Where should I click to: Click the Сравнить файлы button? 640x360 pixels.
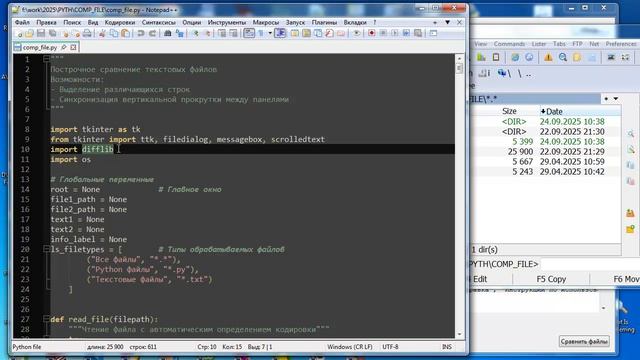tap(584, 341)
